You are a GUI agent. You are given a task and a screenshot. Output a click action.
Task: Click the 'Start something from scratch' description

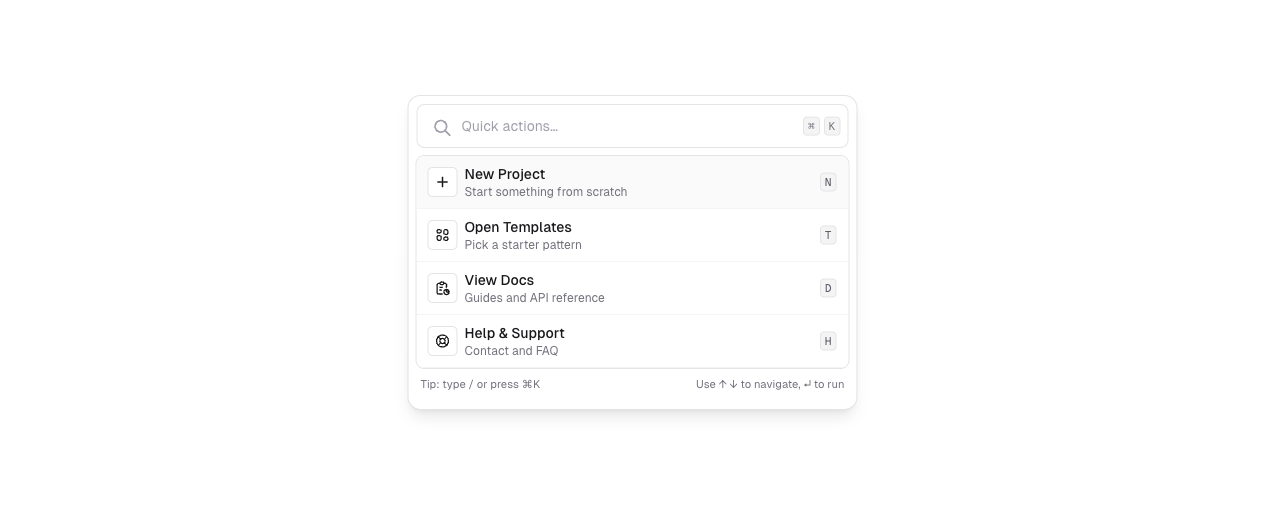coord(546,192)
